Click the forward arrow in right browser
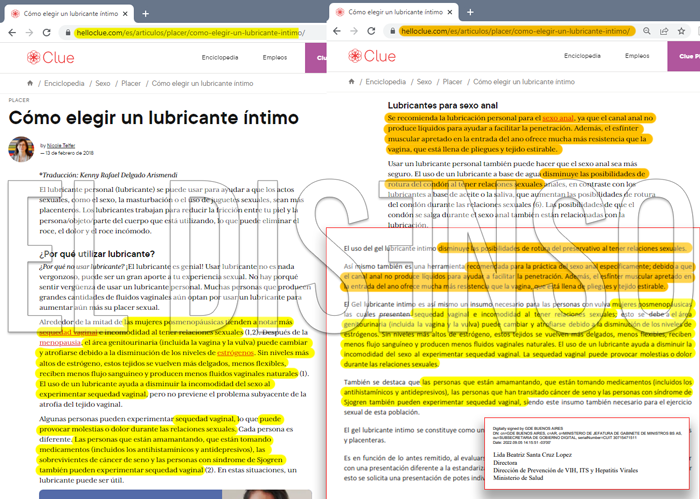Image resolution: width=700 pixels, height=499 pixels. point(354,31)
